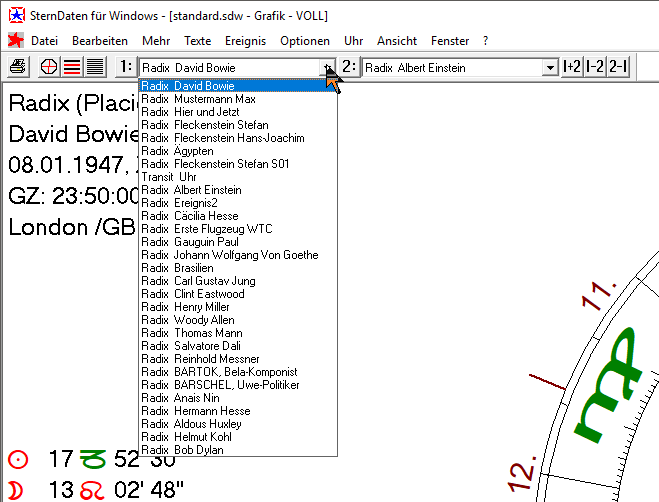
Task: Click the red Sun symbol in planet list
Action: pyautogui.click(x=18, y=460)
